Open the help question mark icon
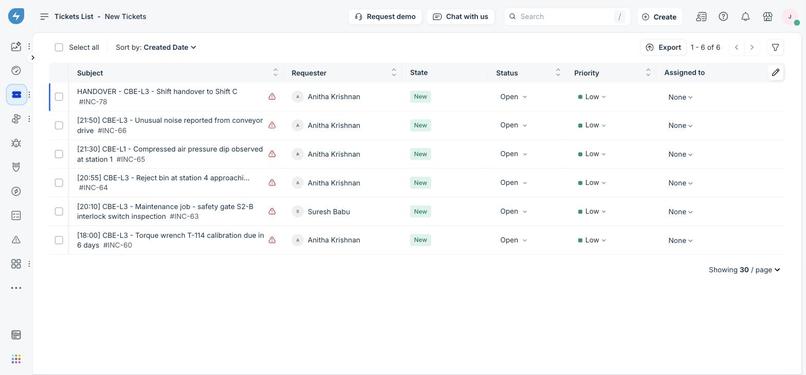The width and height of the screenshot is (806, 375). 723,16
